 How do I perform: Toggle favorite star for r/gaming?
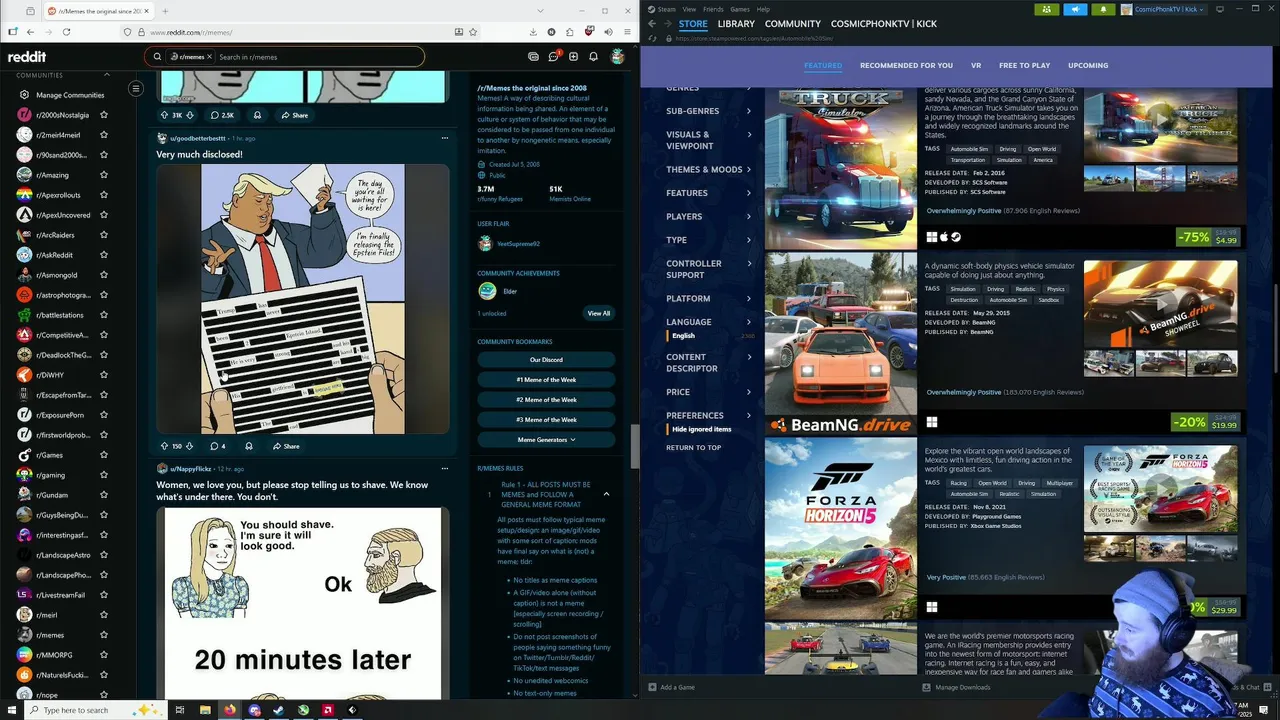(103, 475)
